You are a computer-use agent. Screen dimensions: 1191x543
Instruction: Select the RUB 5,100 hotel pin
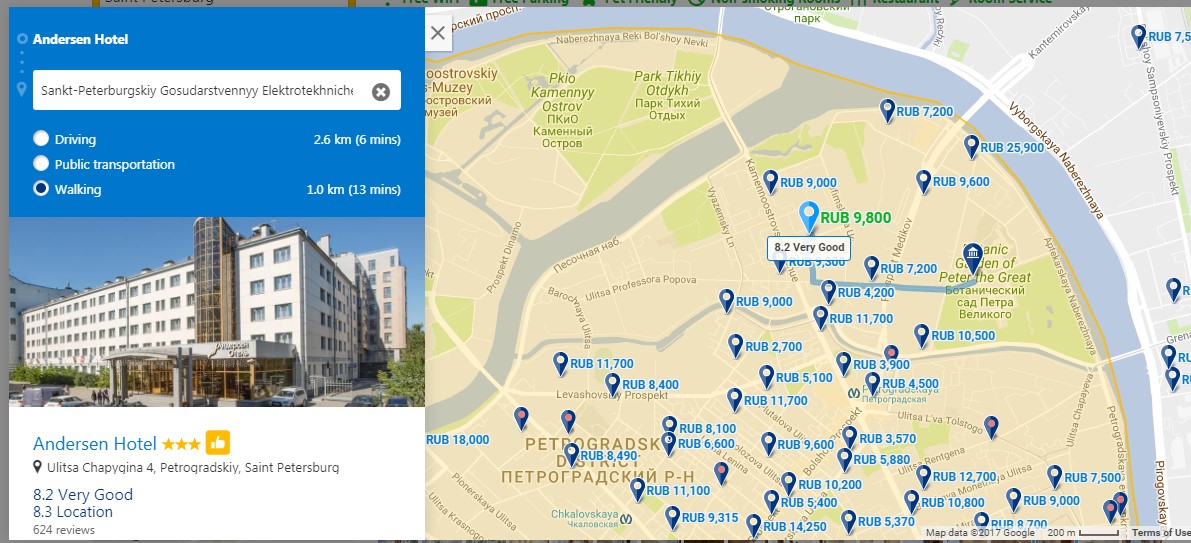click(766, 377)
